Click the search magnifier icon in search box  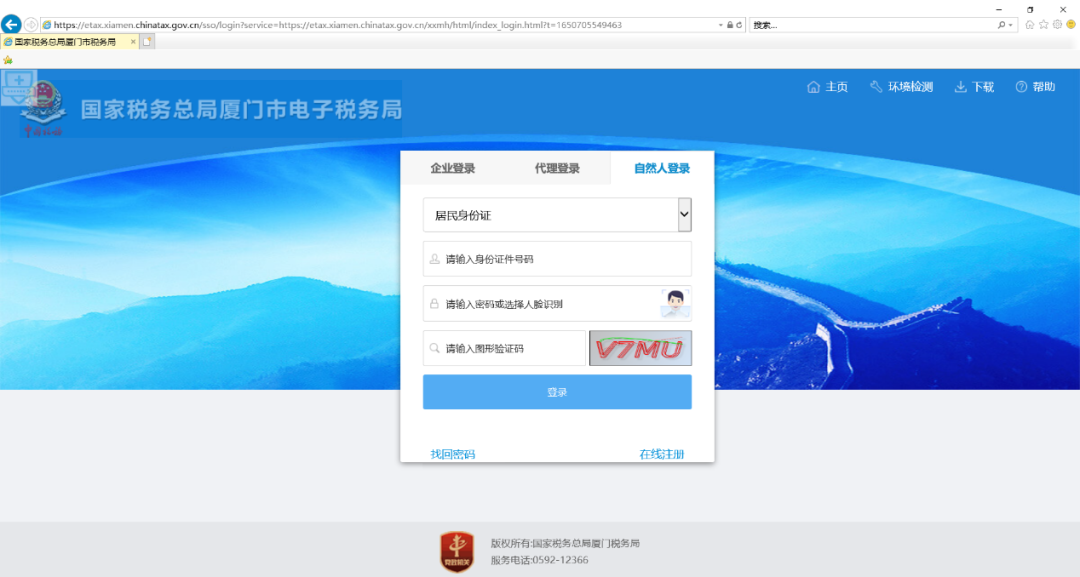(1001, 25)
